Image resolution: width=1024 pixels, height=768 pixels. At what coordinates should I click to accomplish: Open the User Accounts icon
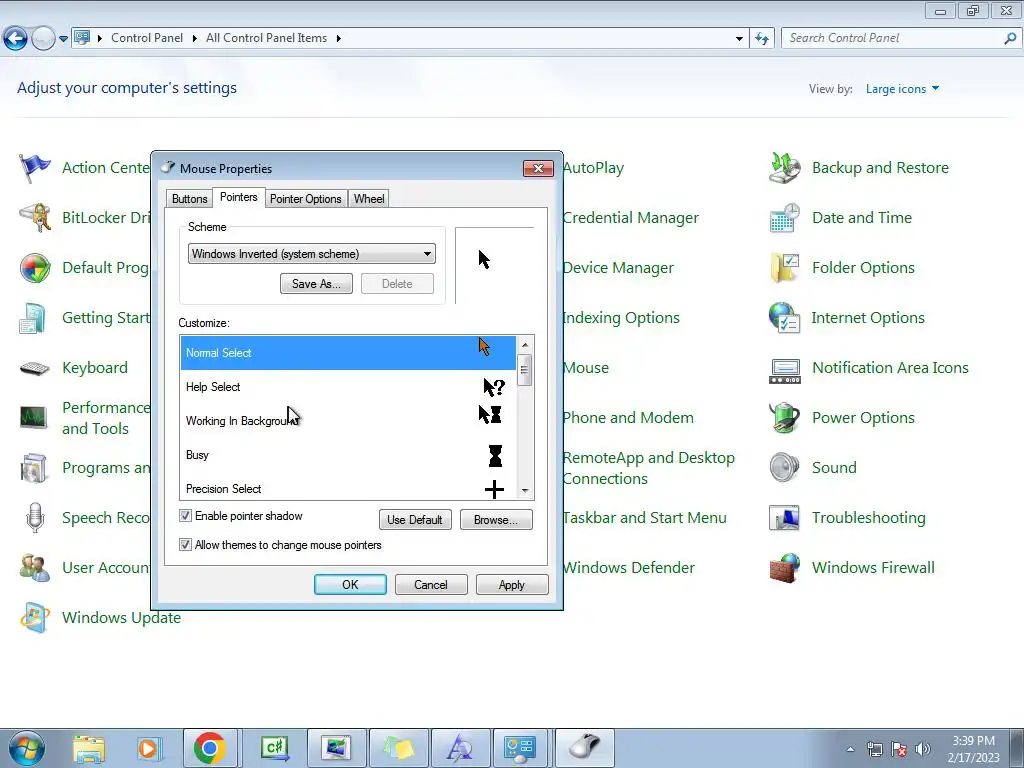pyautogui.click(x=35, y=568)
